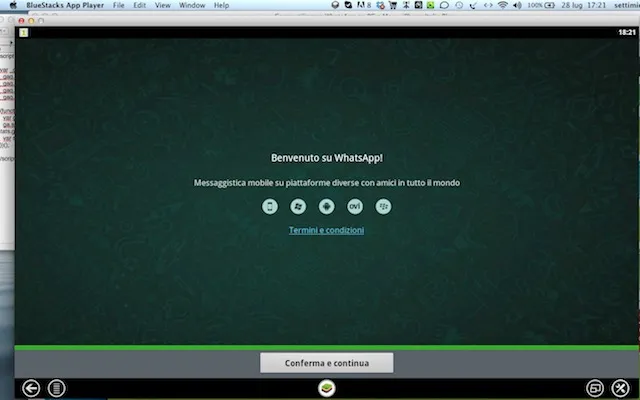Go to BlueStacks home via center logo
Screen dimensions: 640x400
[x=327, y=388]
